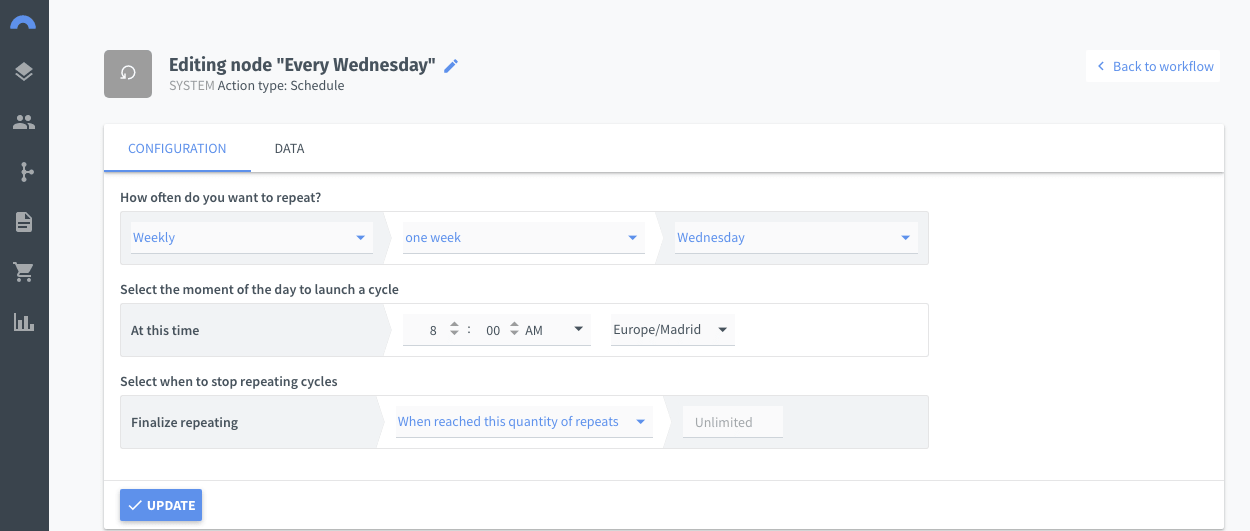Expand the Weekly frequency dropdown
This screenshot has height=531, width=1250.
250,238
